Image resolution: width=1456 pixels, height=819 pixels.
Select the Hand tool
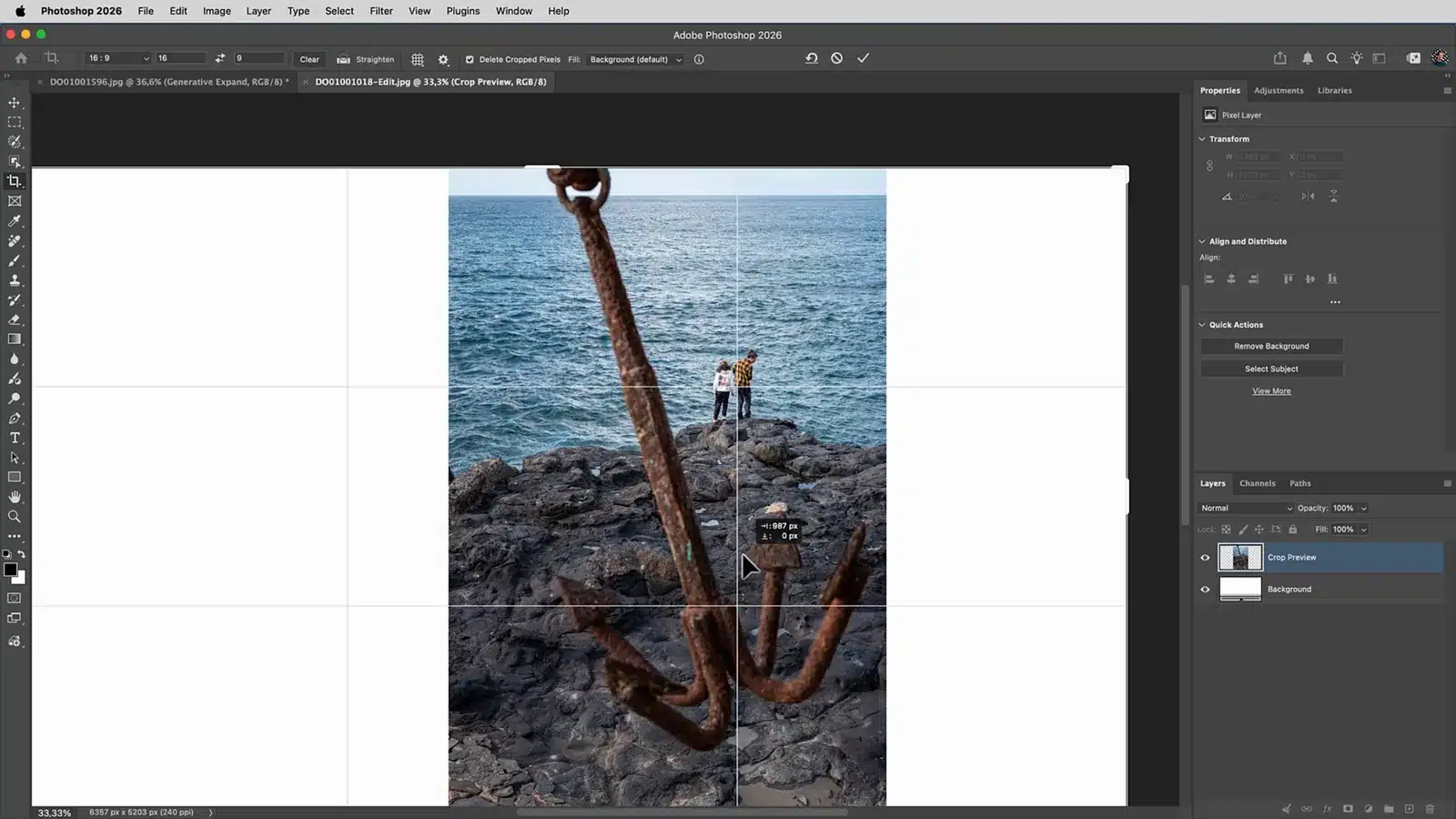(x=15, y=497)
